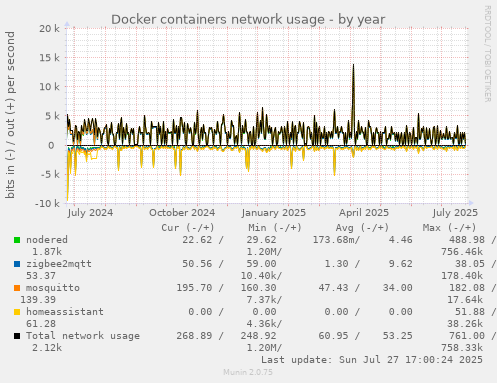Click Total network usage average '60.95'
Screen dimensions: 497x383
coord(333,336)
